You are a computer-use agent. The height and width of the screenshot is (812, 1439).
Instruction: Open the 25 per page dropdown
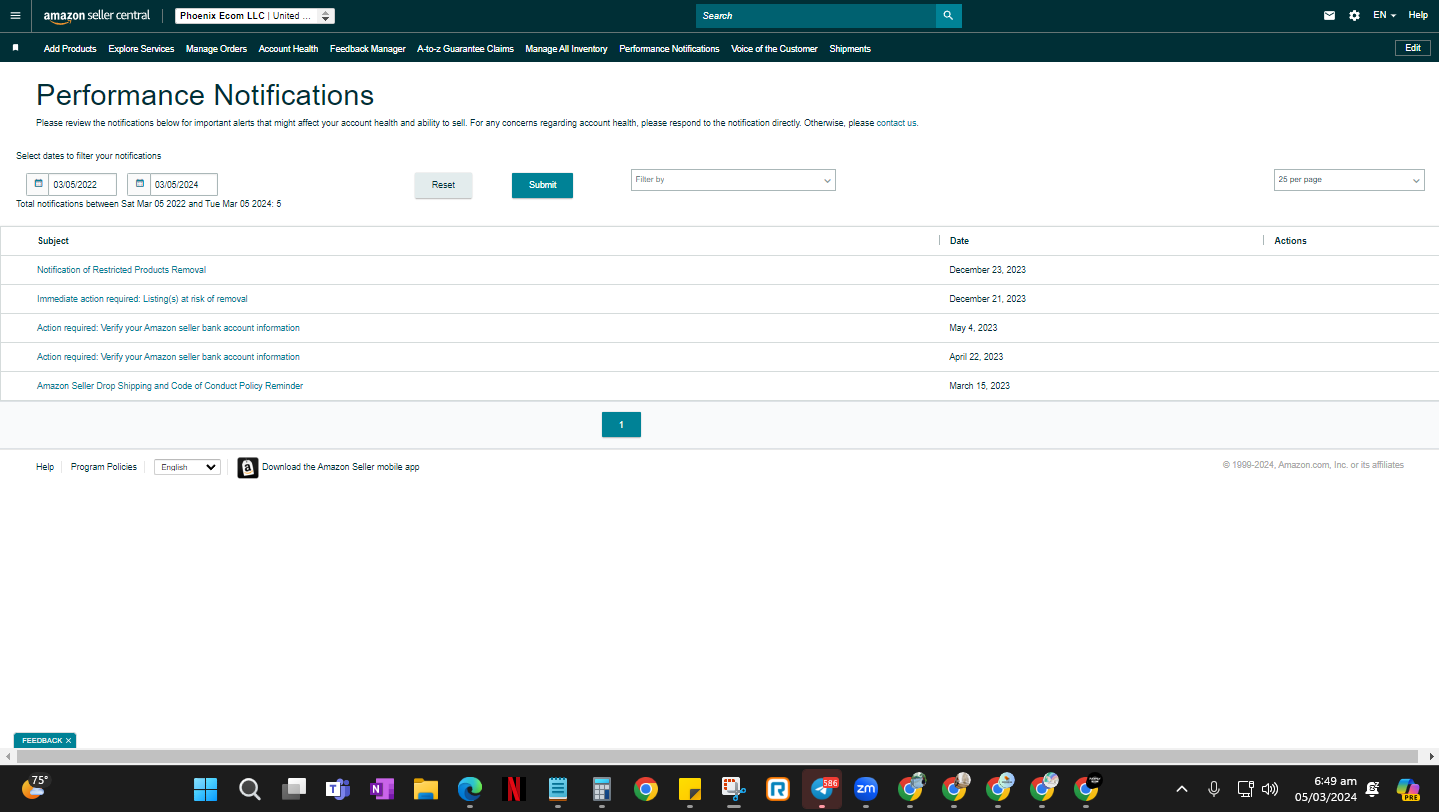point(1349,180)
